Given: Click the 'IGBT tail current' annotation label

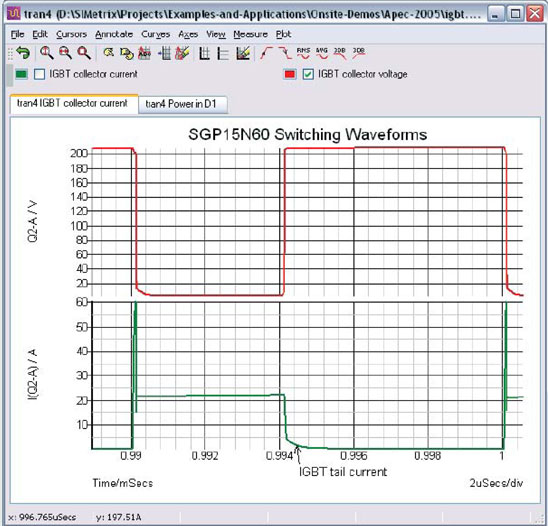Looking at the screenshot, I should coord(343,472).
